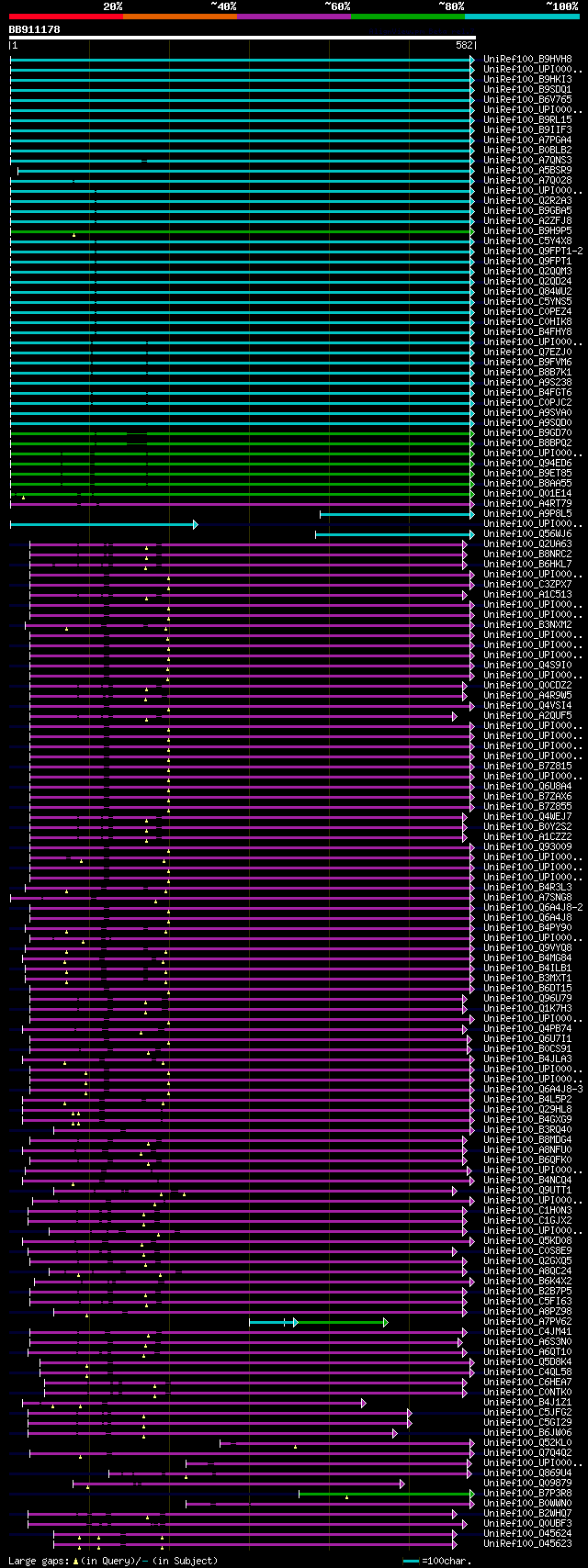588x1568 pixels.
Task: Select the UniRef100_B6DT15 label
Action: click(x=527, y=988)
